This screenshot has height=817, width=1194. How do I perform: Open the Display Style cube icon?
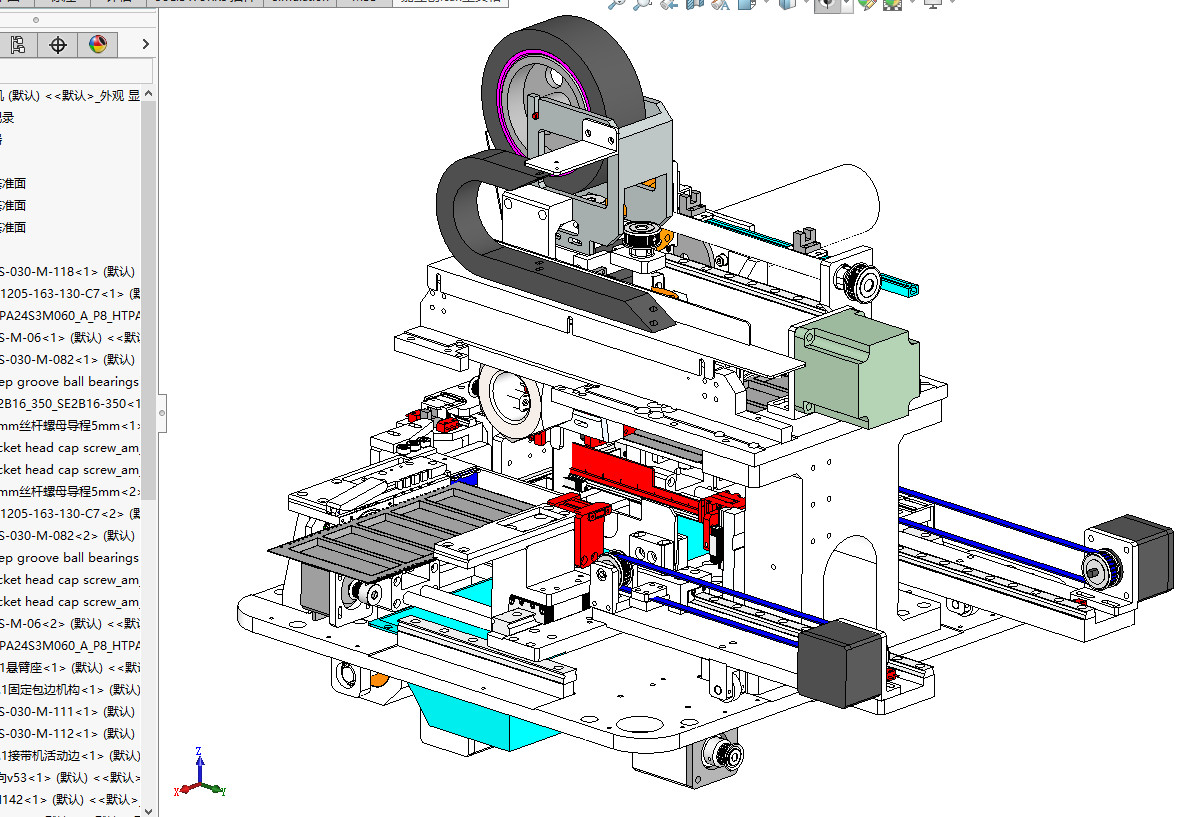point(786,3)
